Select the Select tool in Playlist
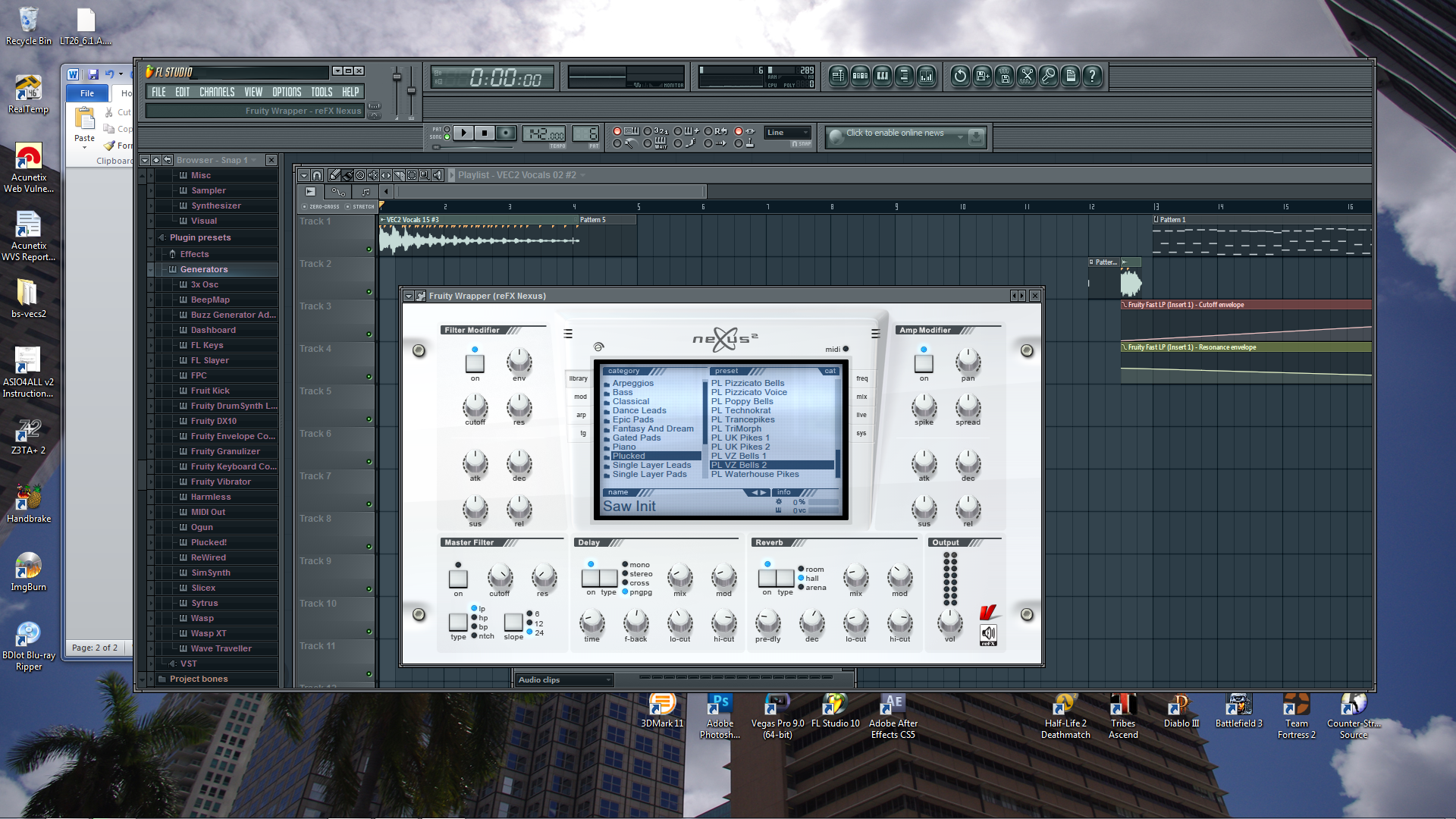Image resolution: width=1456 pixels, height=819 pixels. point(412,175)
